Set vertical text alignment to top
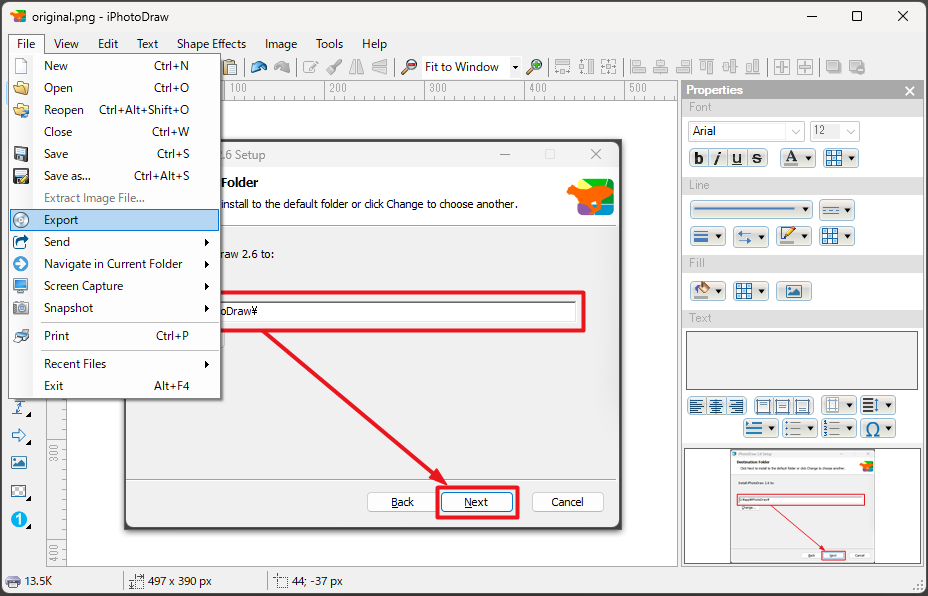 (x=763, y=406)
